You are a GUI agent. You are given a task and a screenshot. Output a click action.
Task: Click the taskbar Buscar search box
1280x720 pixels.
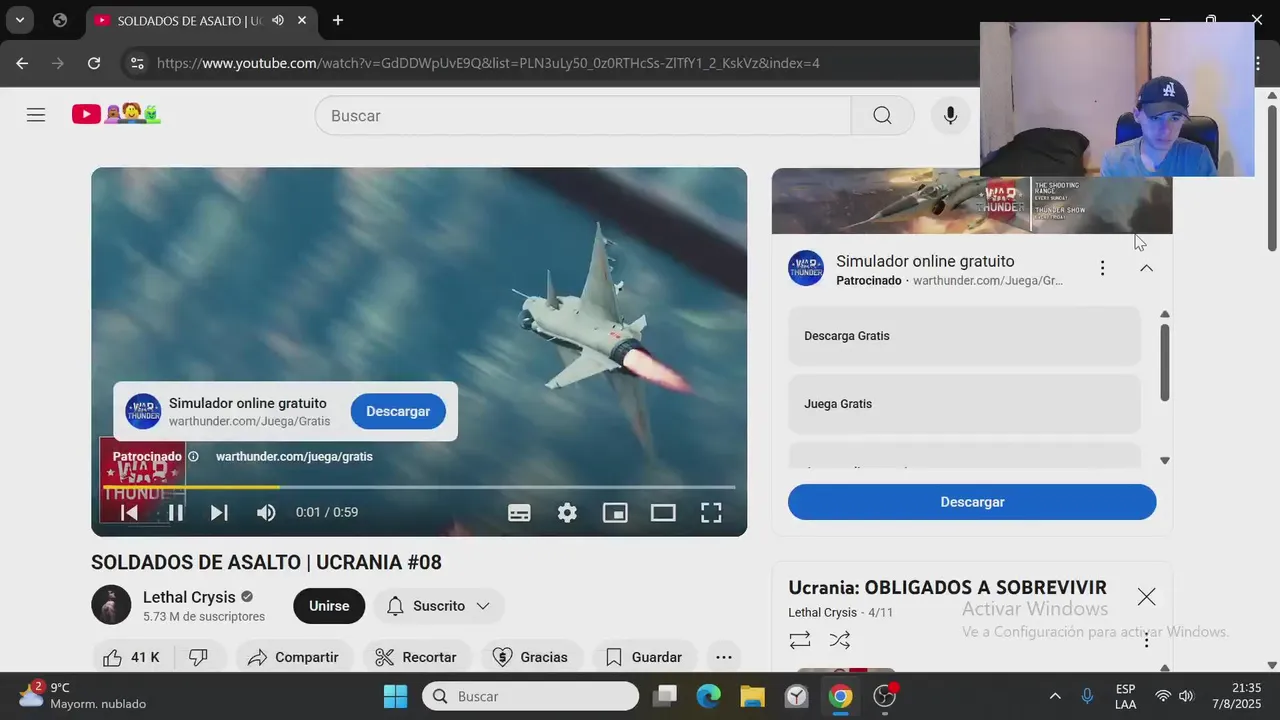point(530,696)
